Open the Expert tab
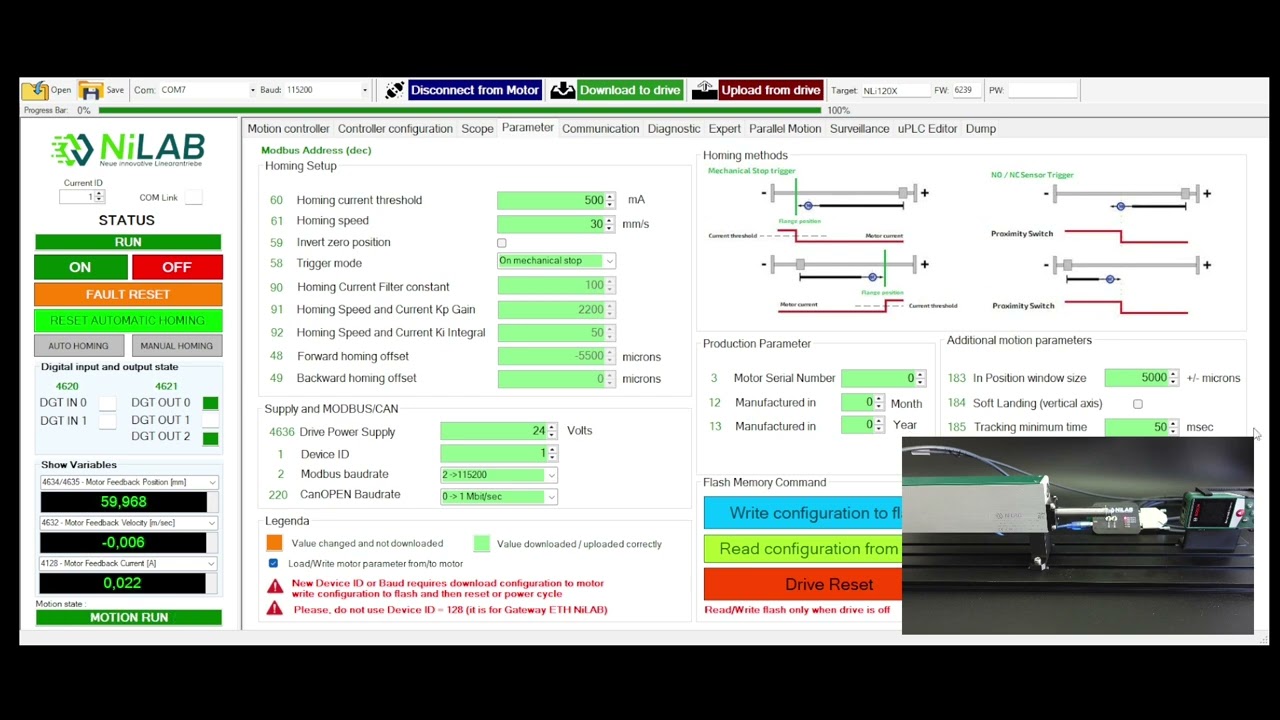Screen dimensions: 1280x720 point(725,129)
